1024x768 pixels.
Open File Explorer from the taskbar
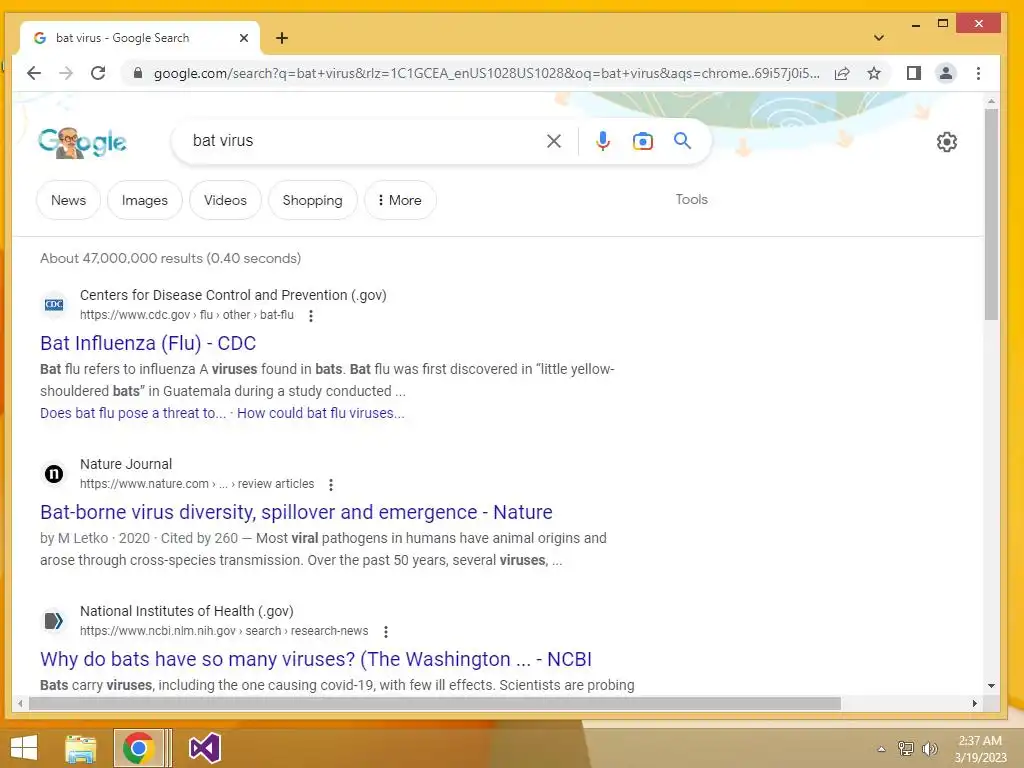tap(80, 748)
